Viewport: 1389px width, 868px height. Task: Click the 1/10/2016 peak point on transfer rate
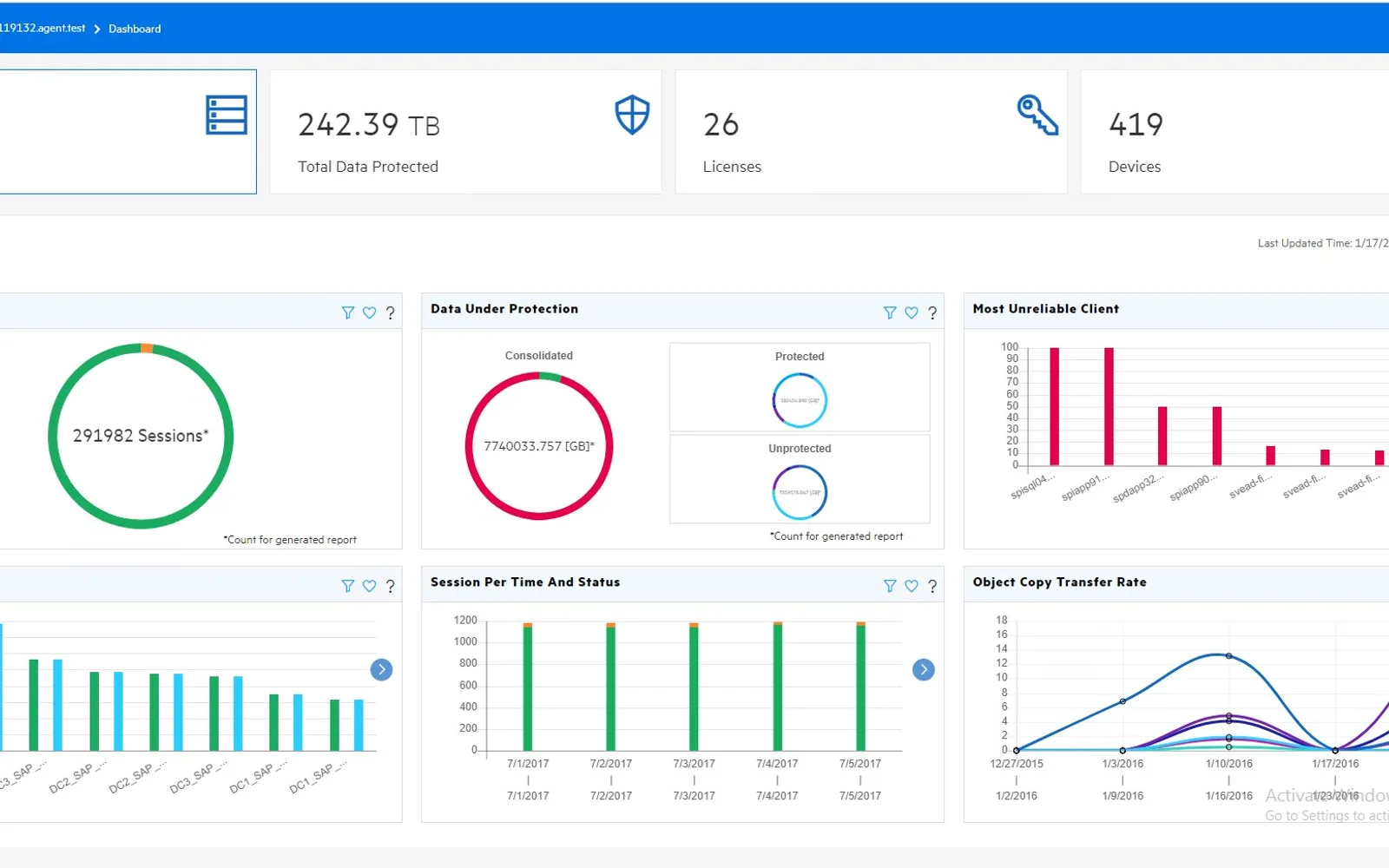click(x=1228, y=656)
